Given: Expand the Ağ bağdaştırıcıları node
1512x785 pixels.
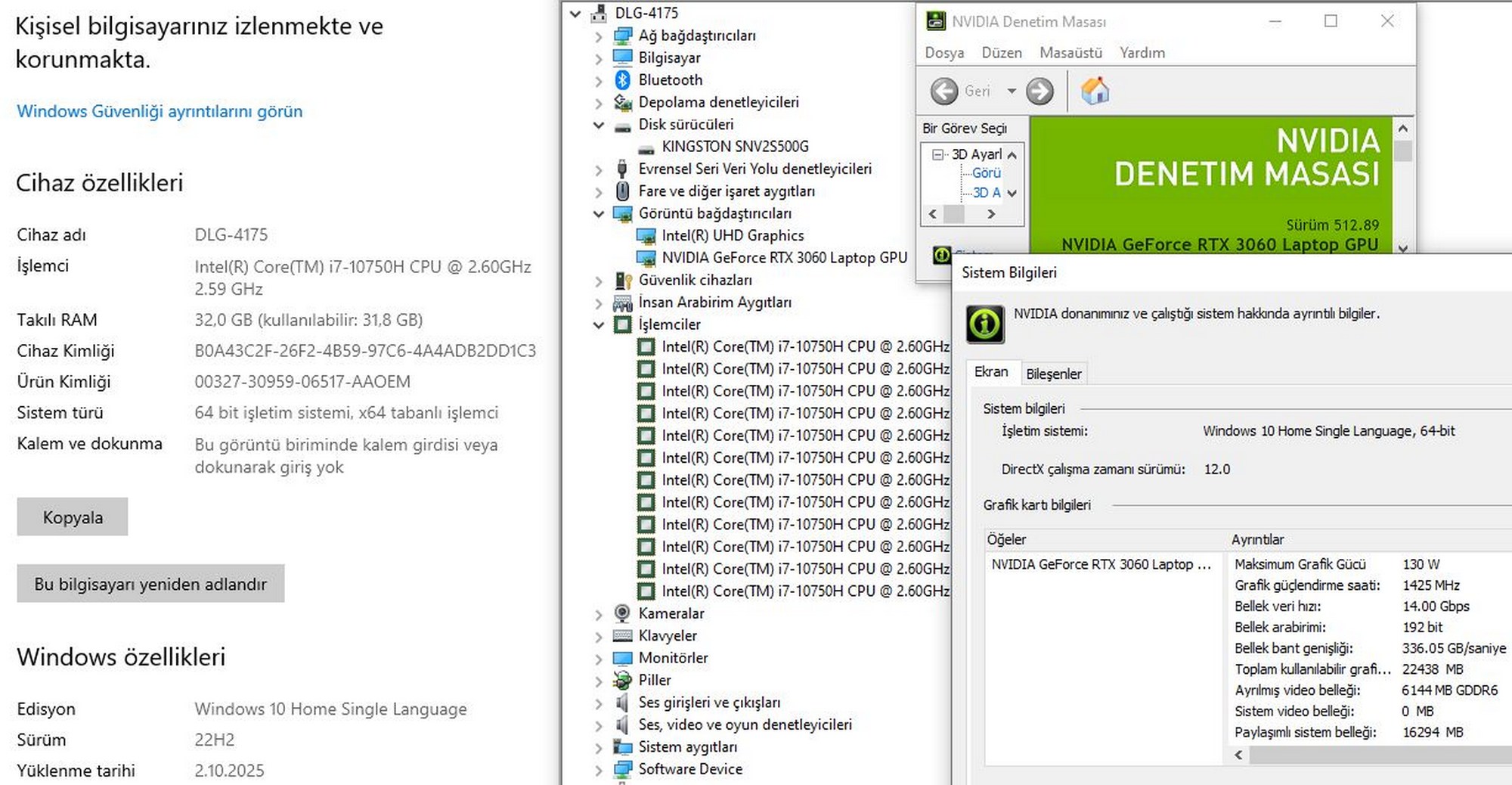Looking at the screenshot, I should coord(599,36).
